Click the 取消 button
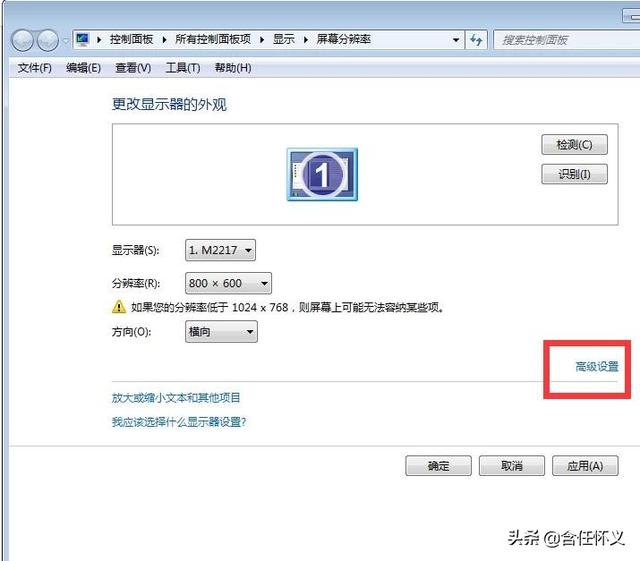The image size is (640, 561). [x=512, y=466]
